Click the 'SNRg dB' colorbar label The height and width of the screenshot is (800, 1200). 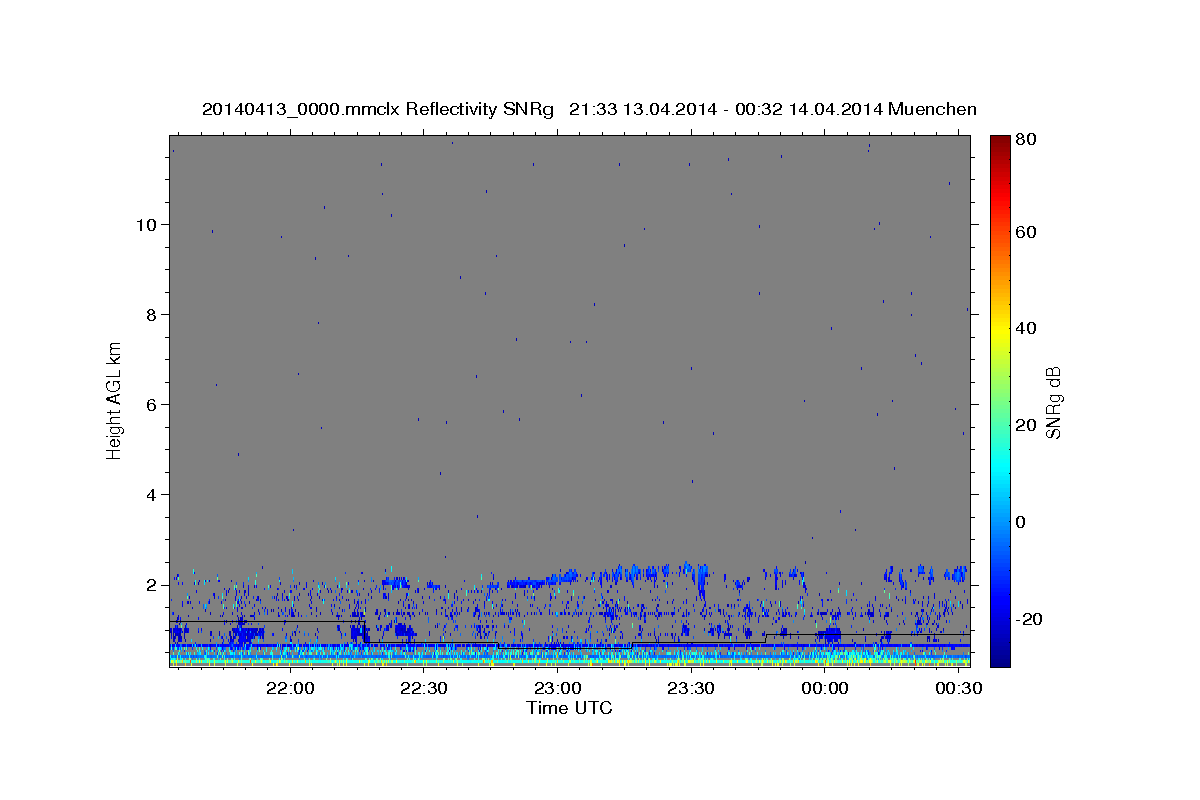[1053, 403]
